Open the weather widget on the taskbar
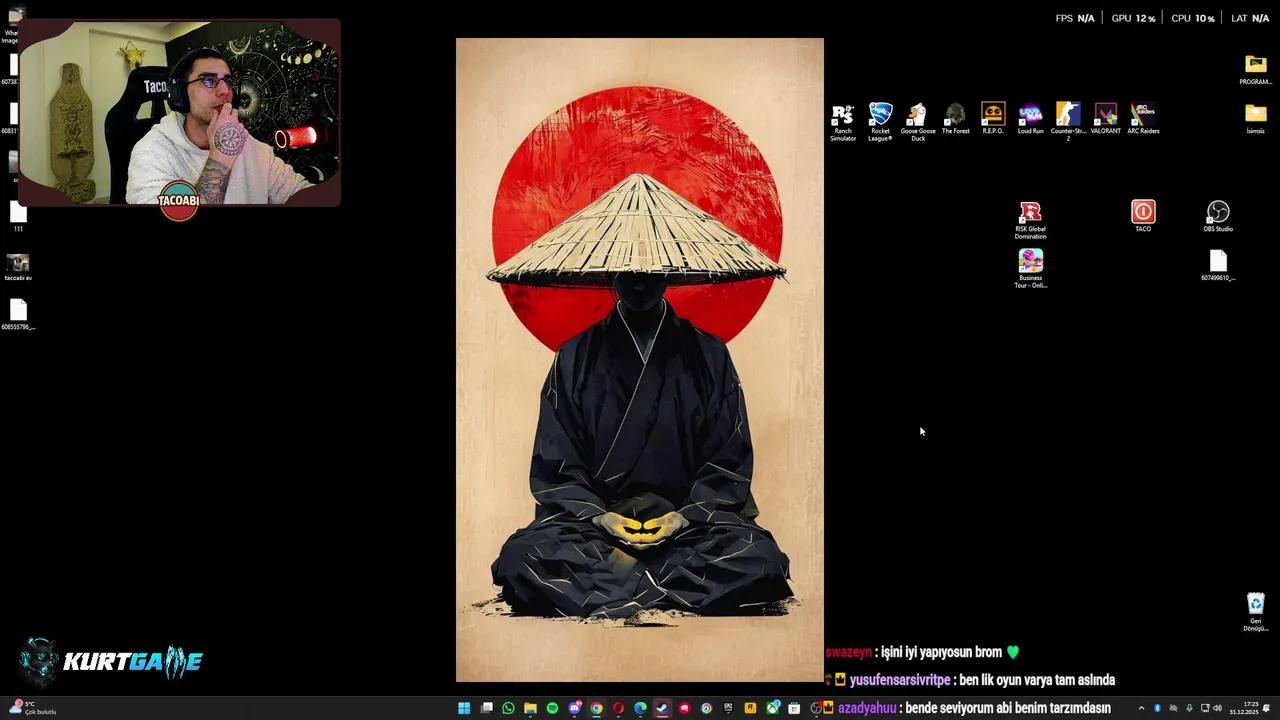 click(x=32, y=708)
